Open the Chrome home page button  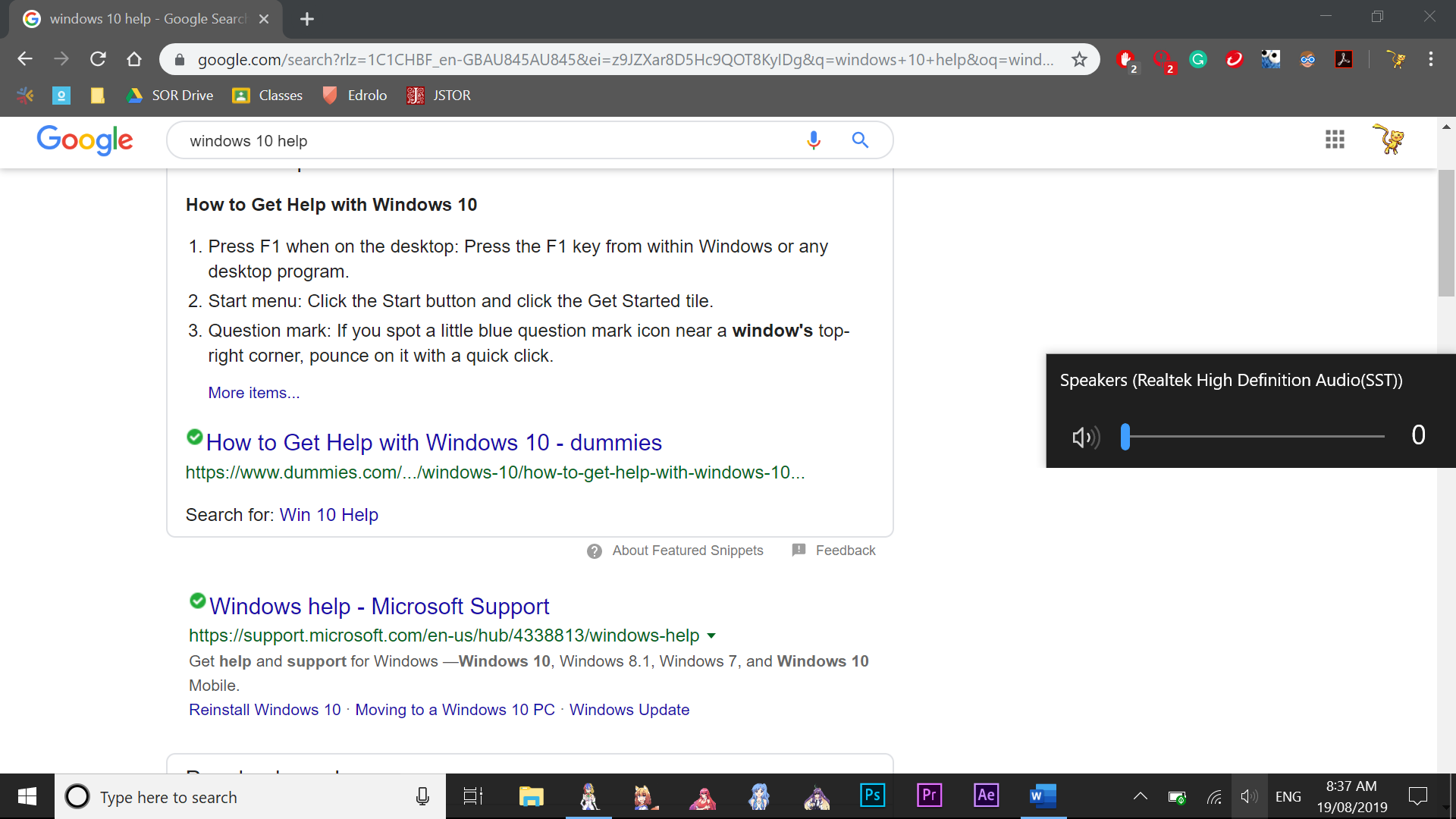click(134, 59)
